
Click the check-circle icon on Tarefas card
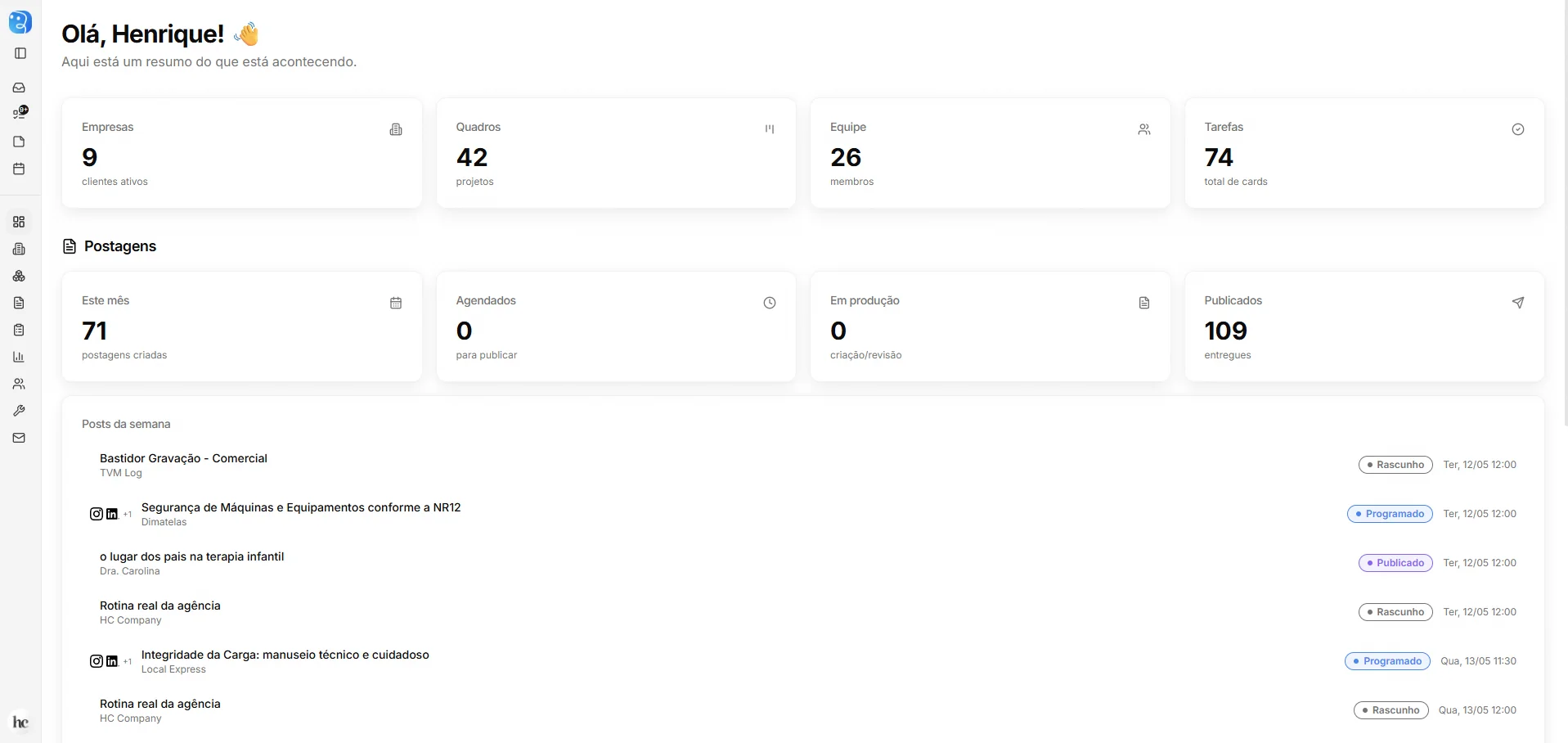pyautogui.click(x=1518, y=129)
